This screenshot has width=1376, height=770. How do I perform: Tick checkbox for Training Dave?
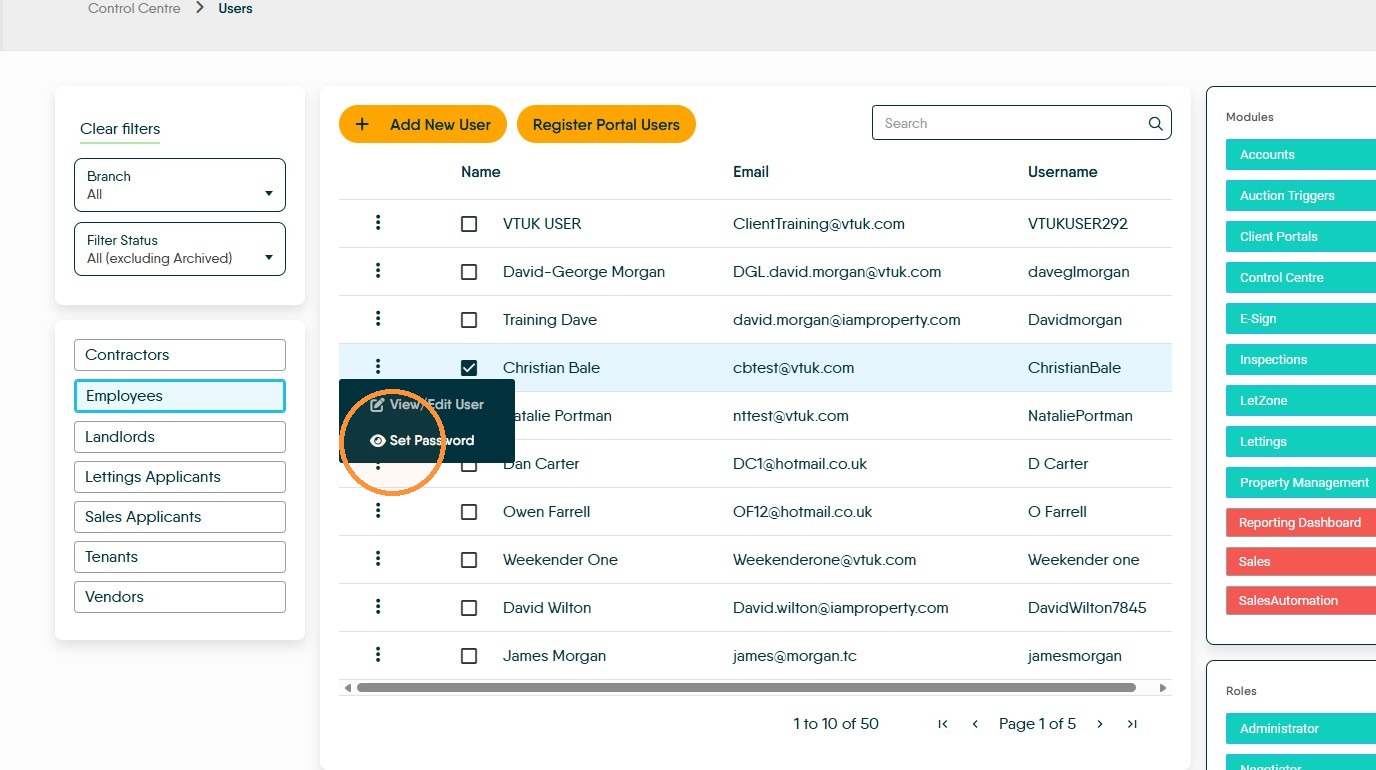tap(469, 320)
